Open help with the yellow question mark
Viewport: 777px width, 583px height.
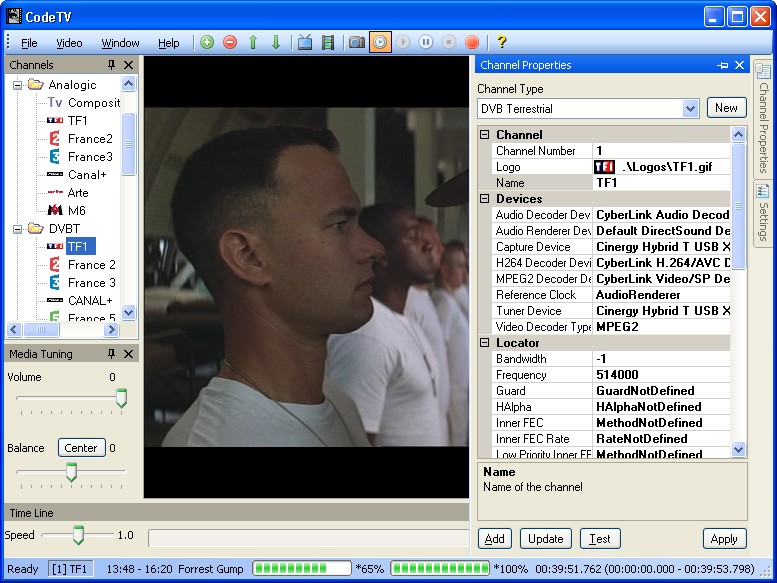pyautogui.click(x=501, y=42)
